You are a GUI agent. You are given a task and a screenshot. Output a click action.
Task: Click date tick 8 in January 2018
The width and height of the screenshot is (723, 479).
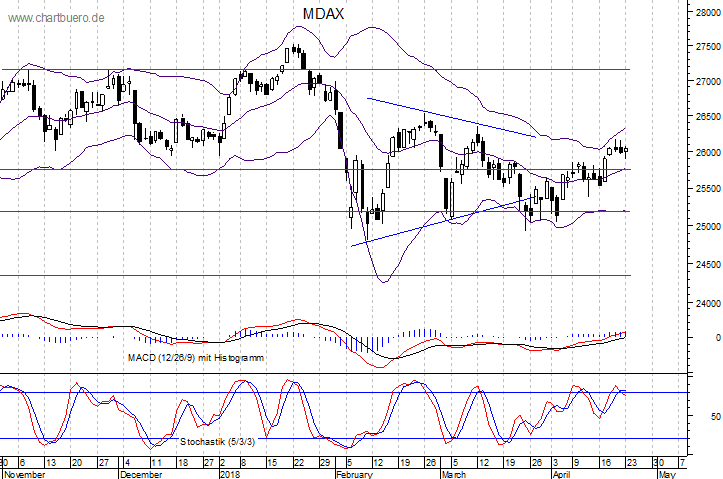pos(243,463)
